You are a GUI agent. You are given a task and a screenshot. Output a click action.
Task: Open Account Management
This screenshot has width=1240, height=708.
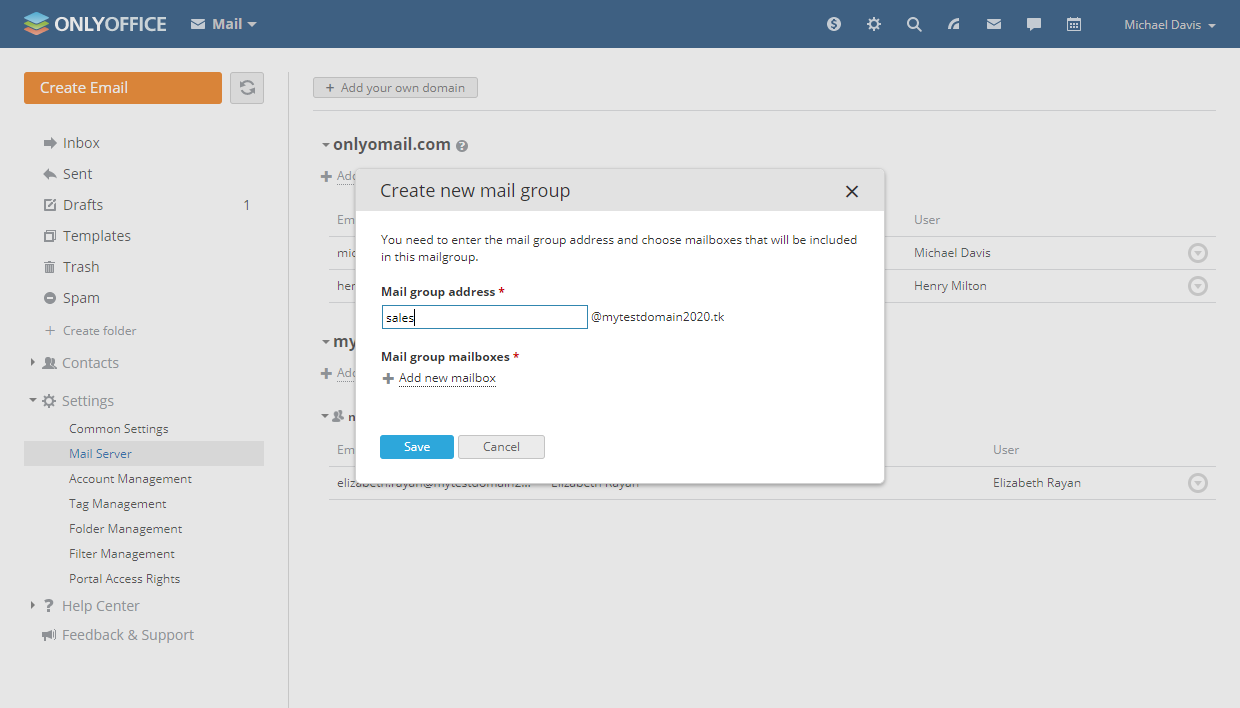pos(130,479)
